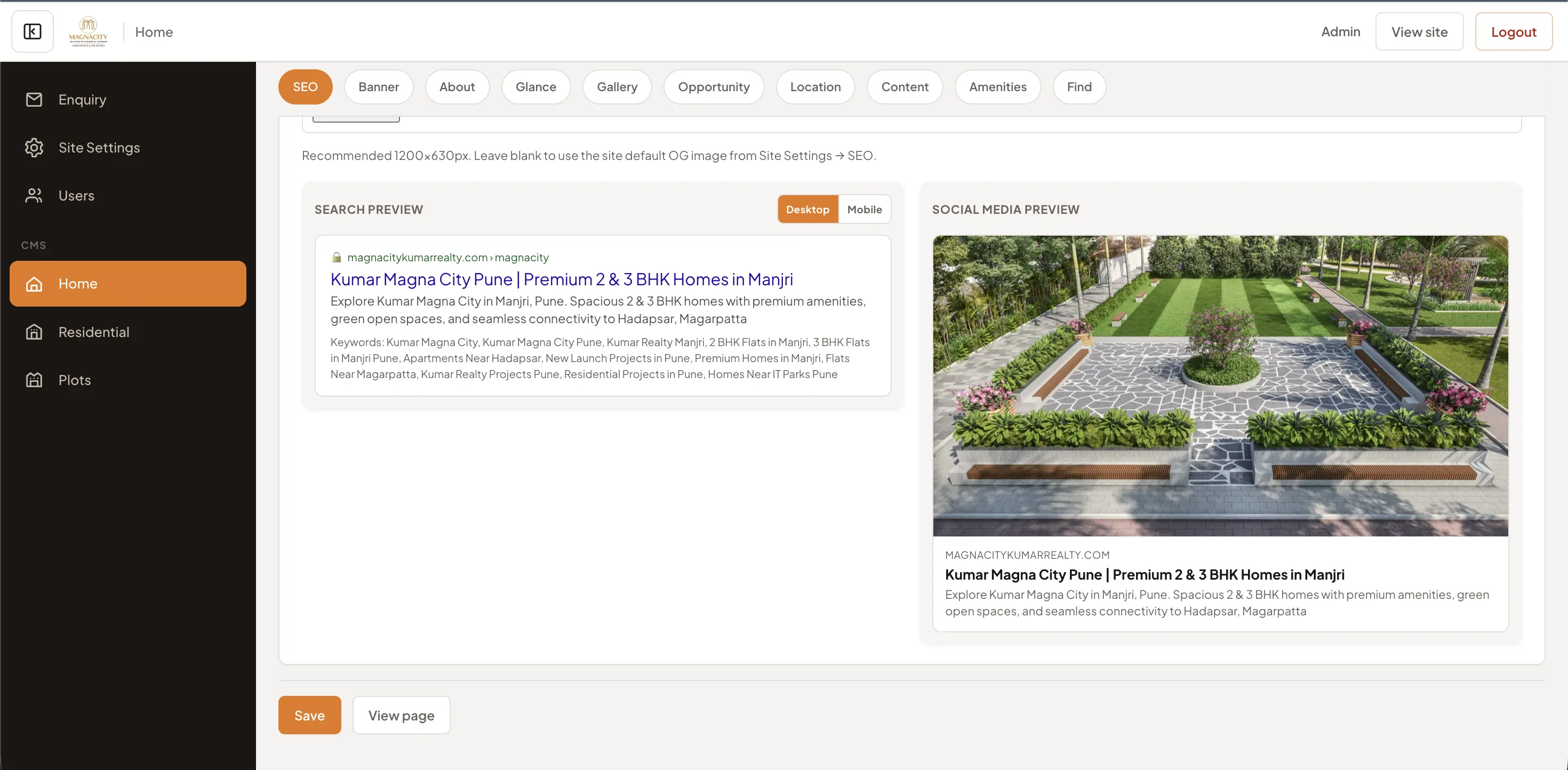Collapse the sidebar with the panel icon
1568x770 pixels.
tap(32, 31)
